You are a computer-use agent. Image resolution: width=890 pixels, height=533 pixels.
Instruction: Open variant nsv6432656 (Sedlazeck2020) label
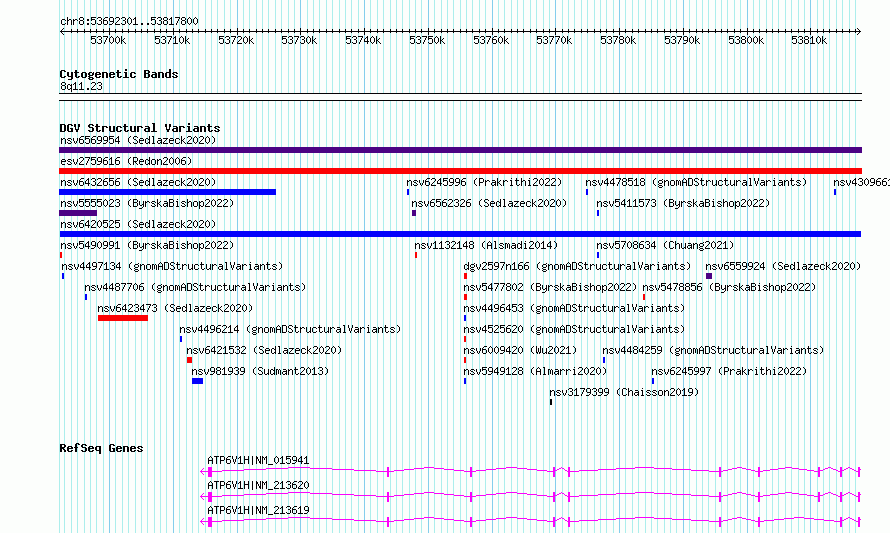click(x=138, y=182)
